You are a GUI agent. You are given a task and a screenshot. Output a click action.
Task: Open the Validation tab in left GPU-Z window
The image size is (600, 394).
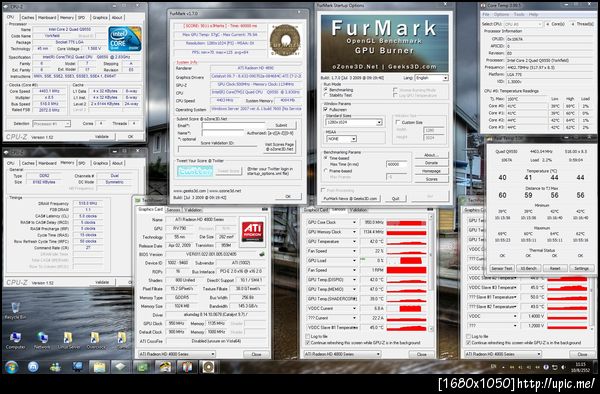click(193, 210)
